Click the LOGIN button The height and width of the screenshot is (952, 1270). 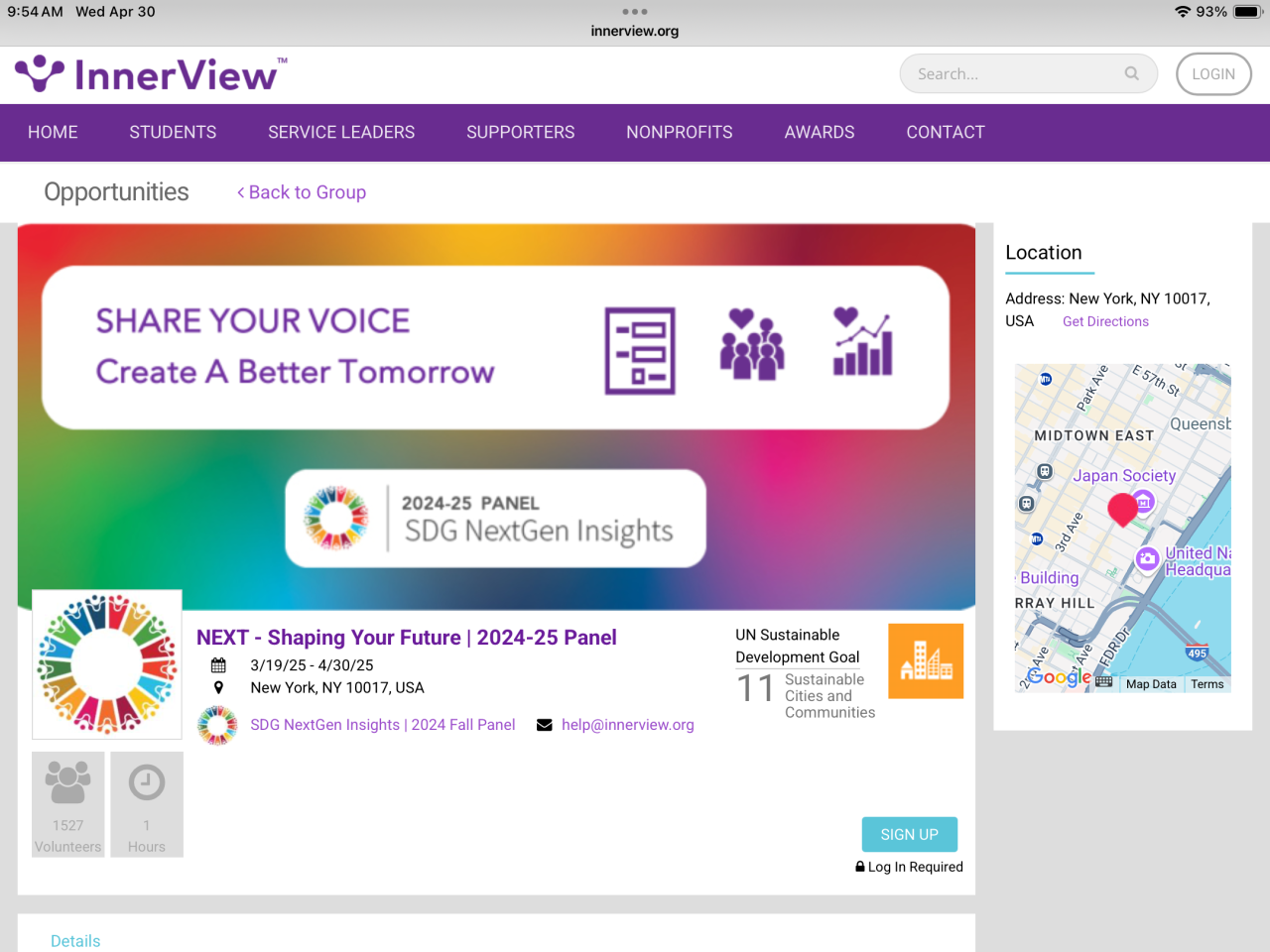coord(1213,74)
